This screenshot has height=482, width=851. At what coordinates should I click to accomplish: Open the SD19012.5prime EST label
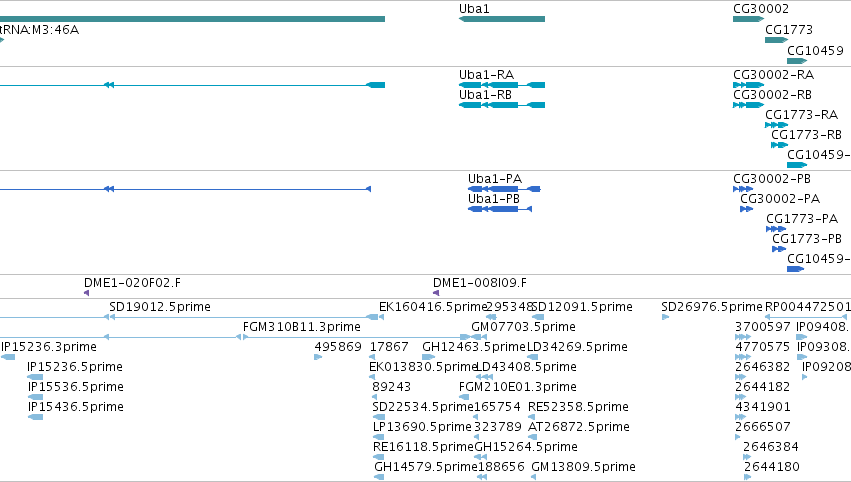pos(160,307)
